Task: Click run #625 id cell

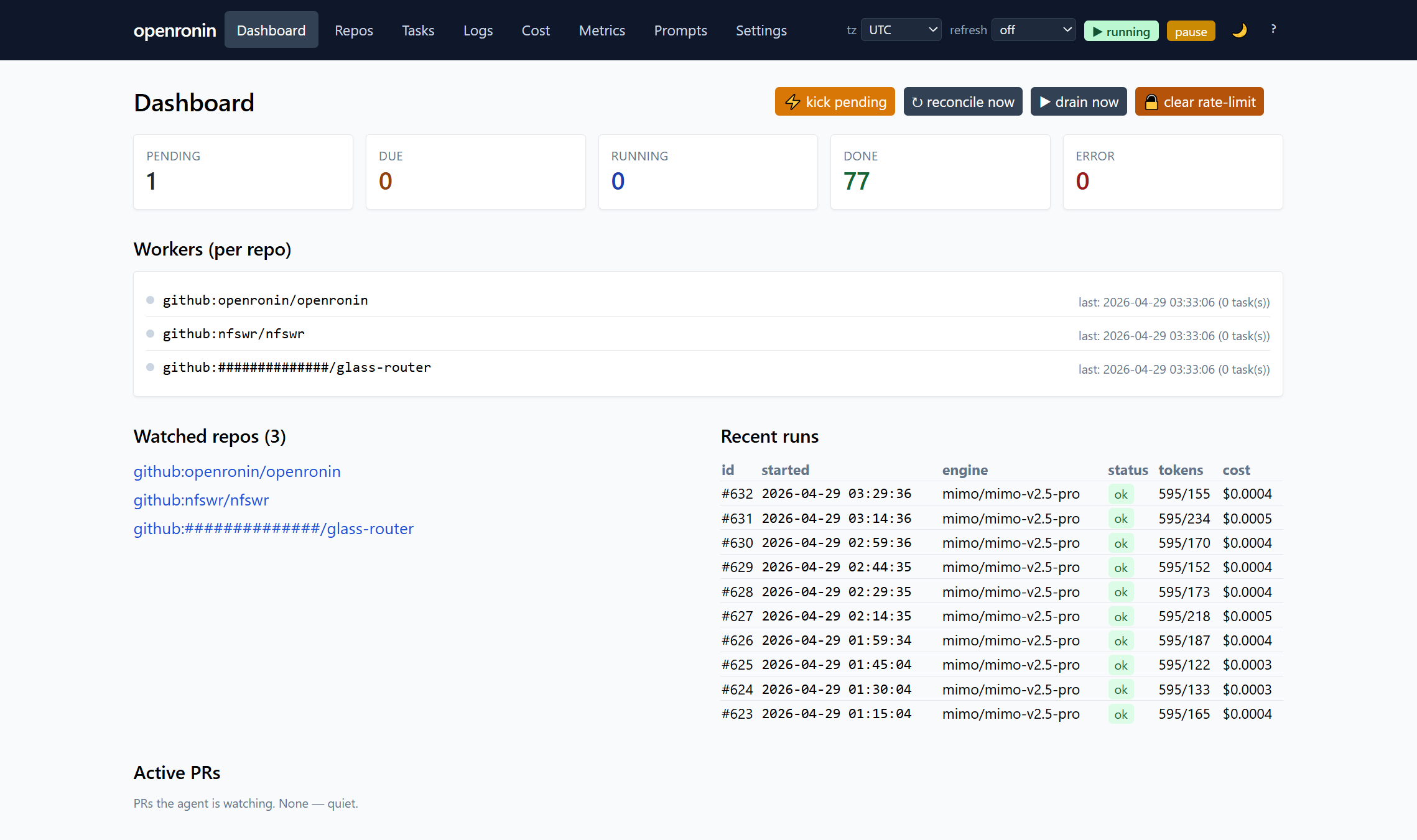Action: [x=737, y=665]
